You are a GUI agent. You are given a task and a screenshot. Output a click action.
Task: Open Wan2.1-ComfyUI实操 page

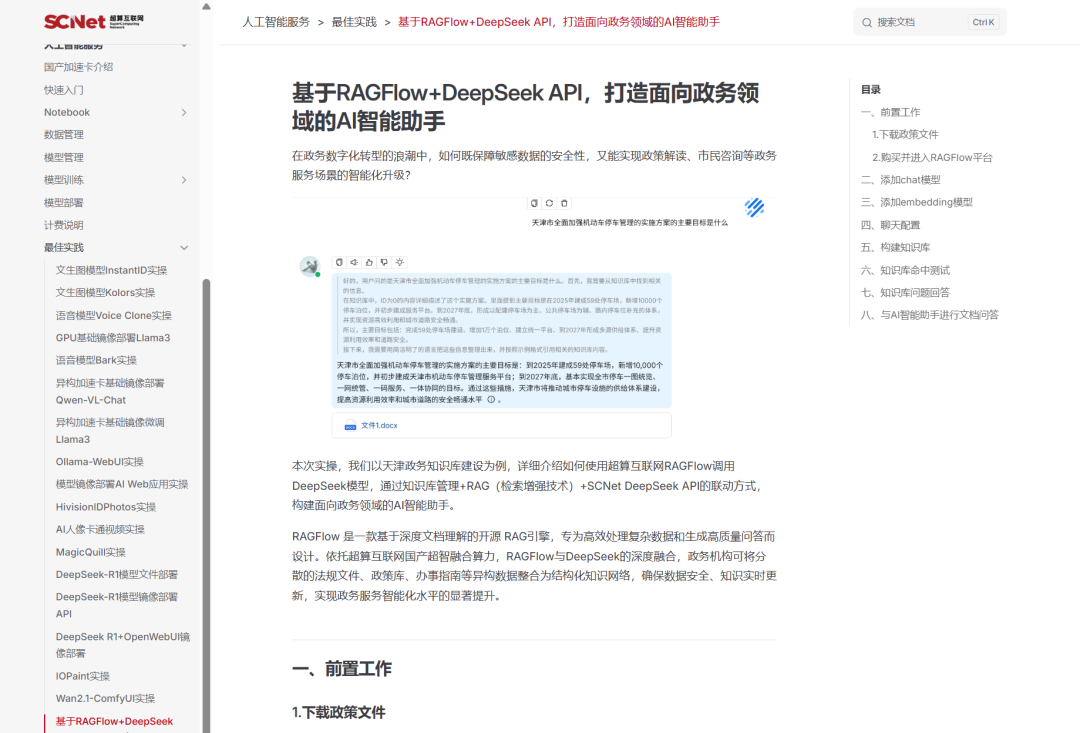click(105, 698)
